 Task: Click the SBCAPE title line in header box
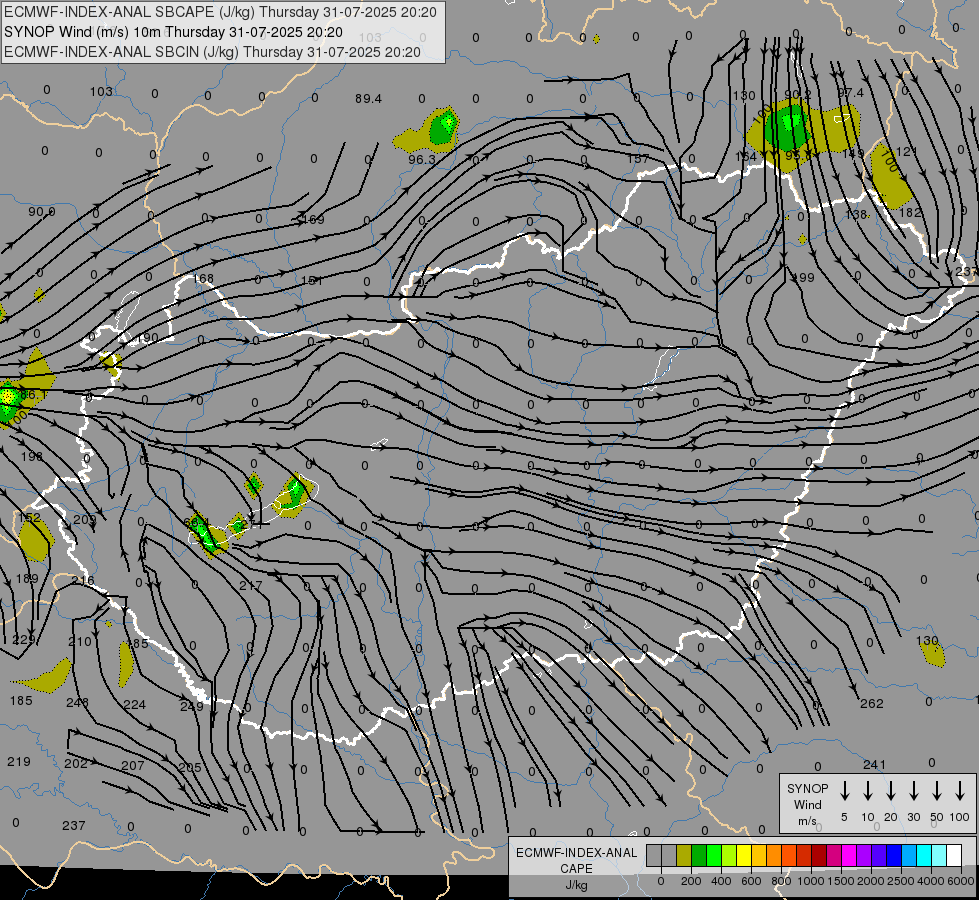(220, 12)
